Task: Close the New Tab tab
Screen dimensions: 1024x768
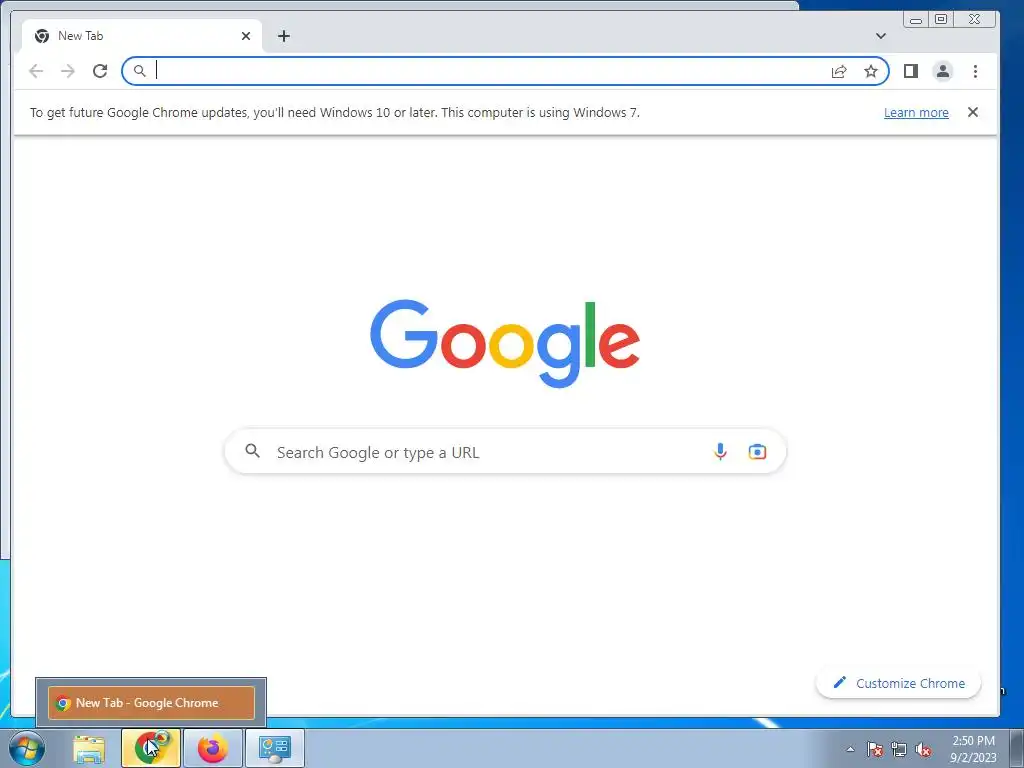Action: coord(246,36)
